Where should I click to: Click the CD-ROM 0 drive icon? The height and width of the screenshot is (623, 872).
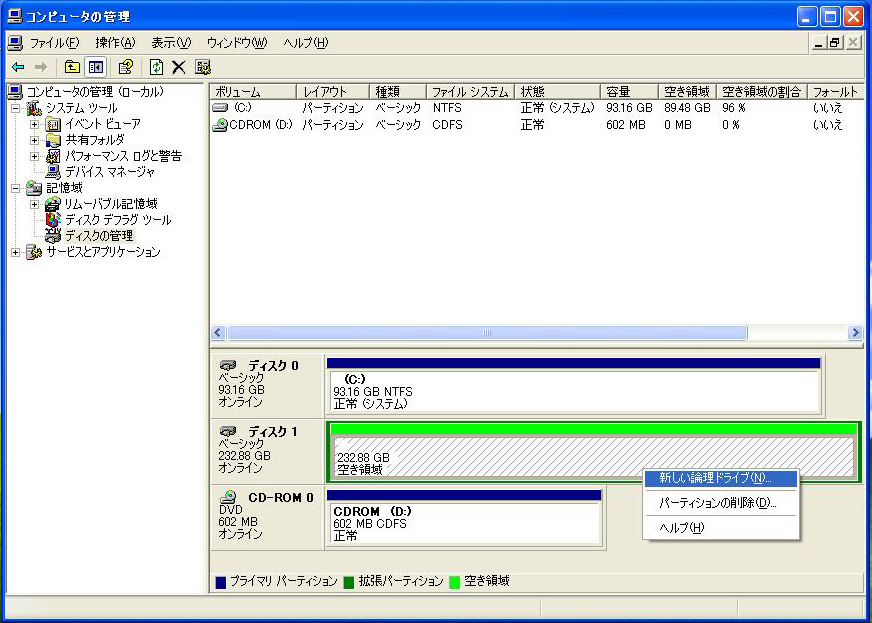(228, 497)
